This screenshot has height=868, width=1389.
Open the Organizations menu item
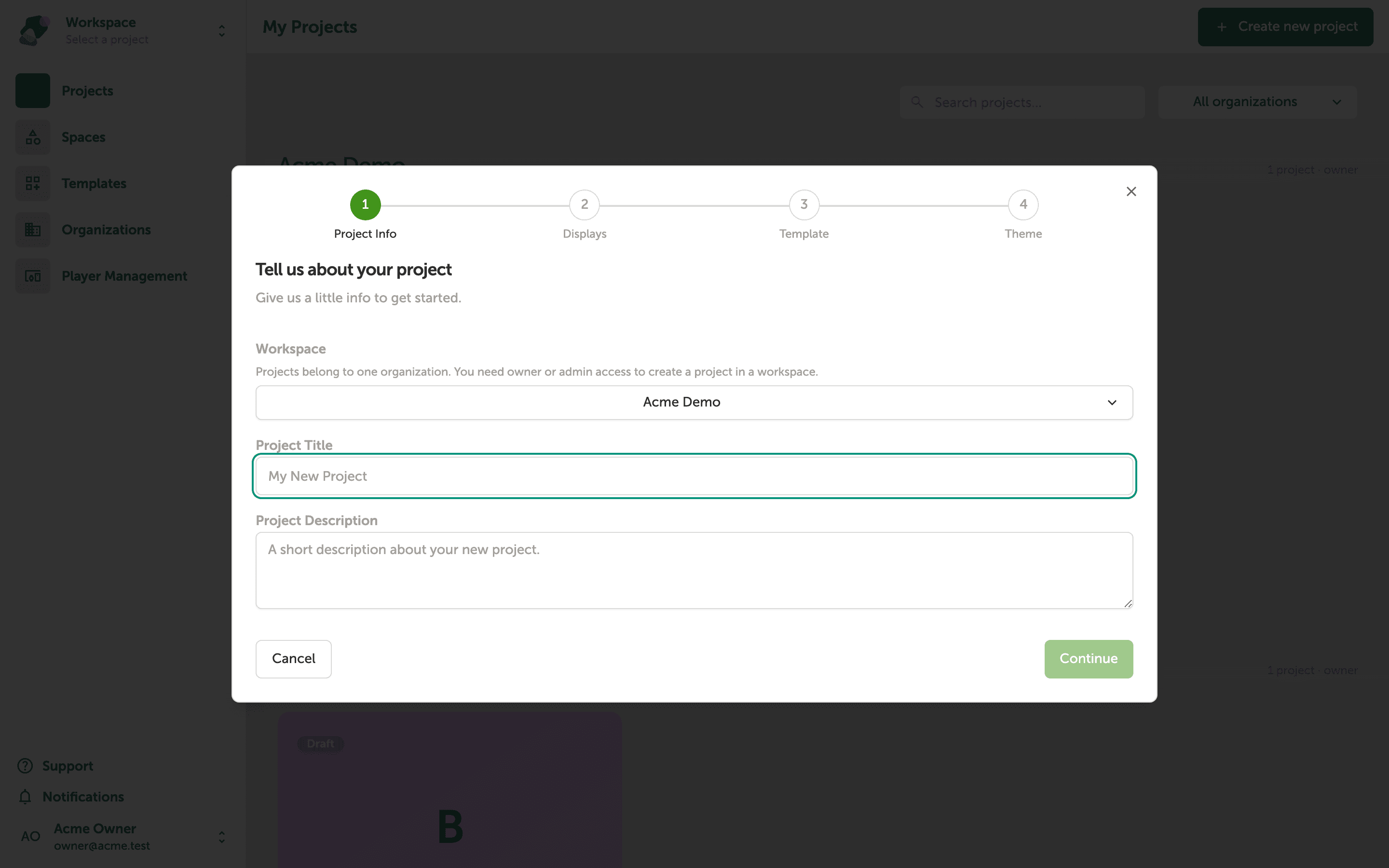click(106, 230)
